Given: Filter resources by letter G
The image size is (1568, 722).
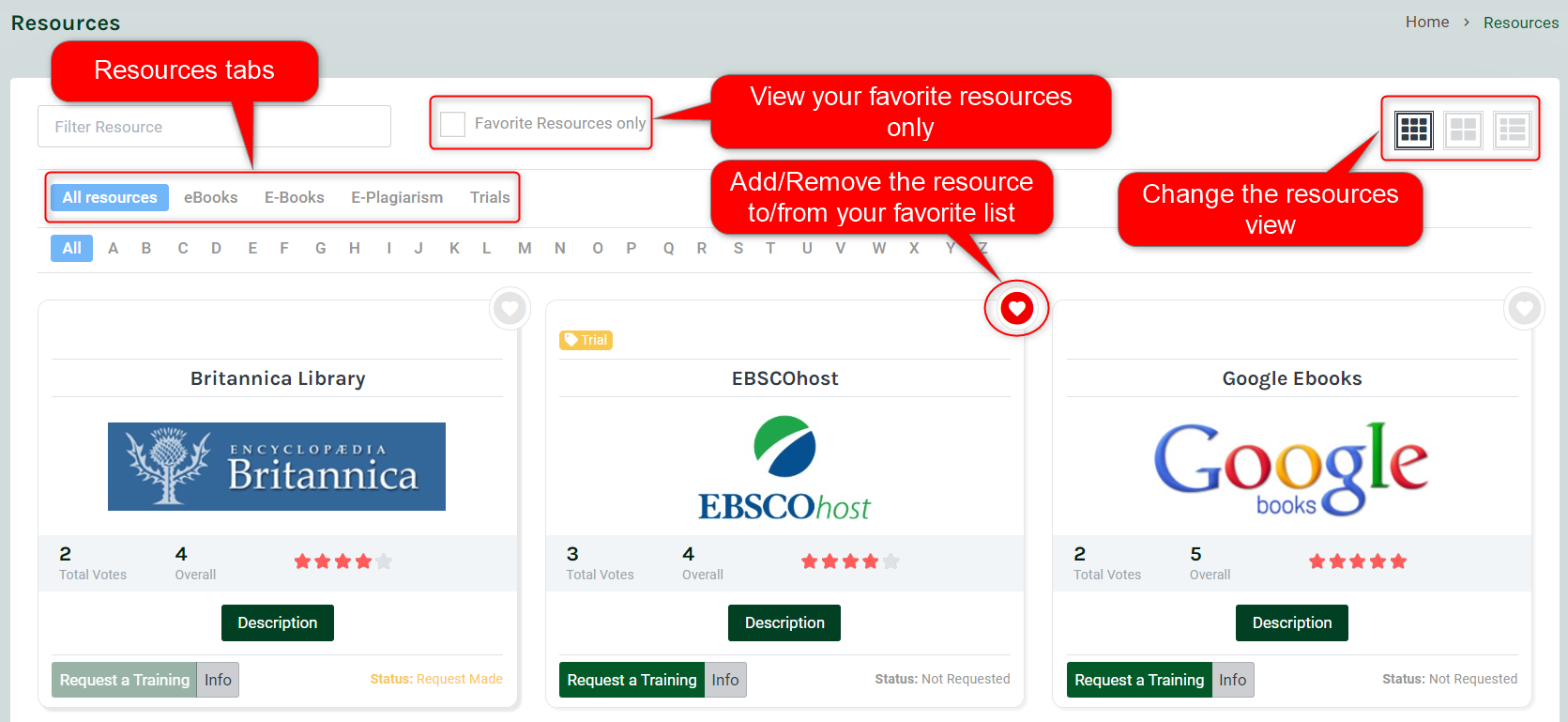Looking at the screenshot, I should tap(321, 248).
